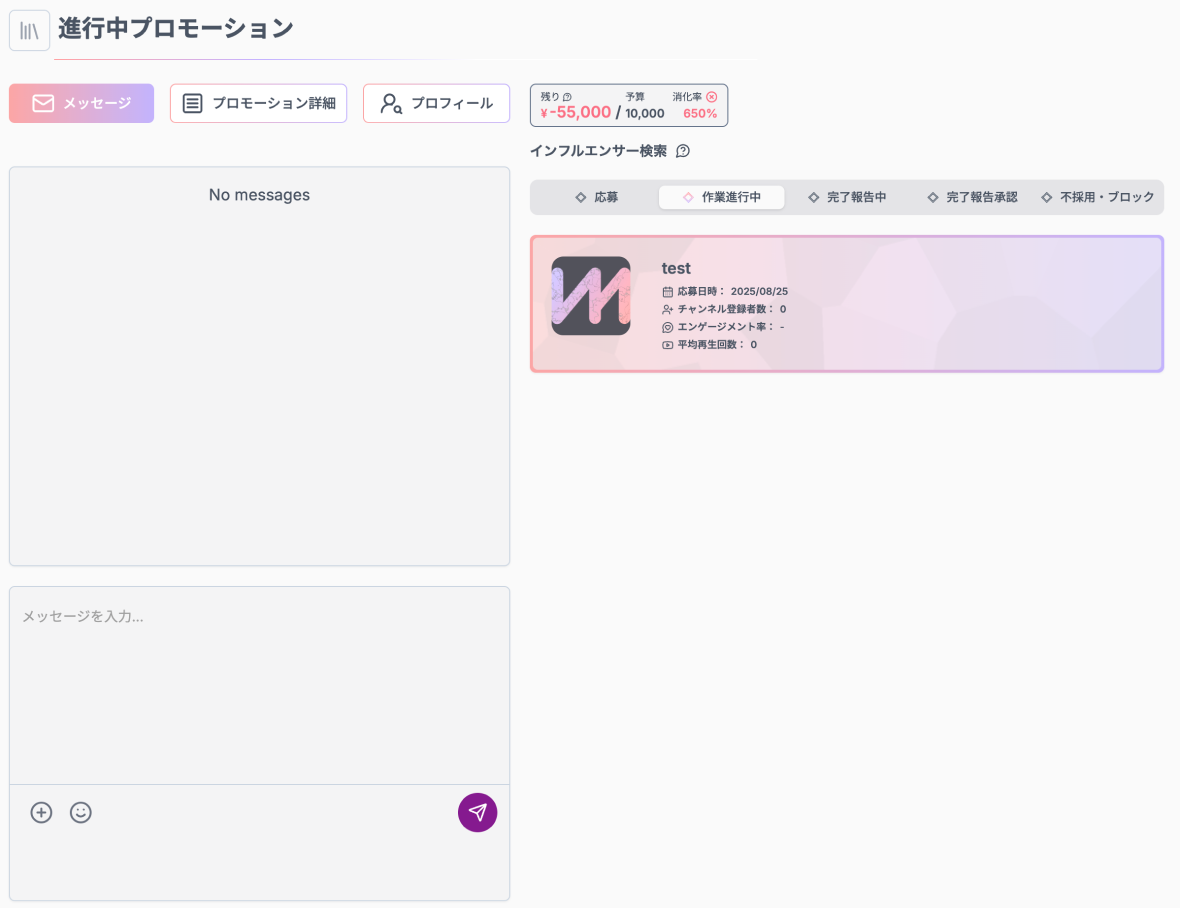Select the 作業進行中 tab
Screen dimensions: 1180x908
pos(721,197)
